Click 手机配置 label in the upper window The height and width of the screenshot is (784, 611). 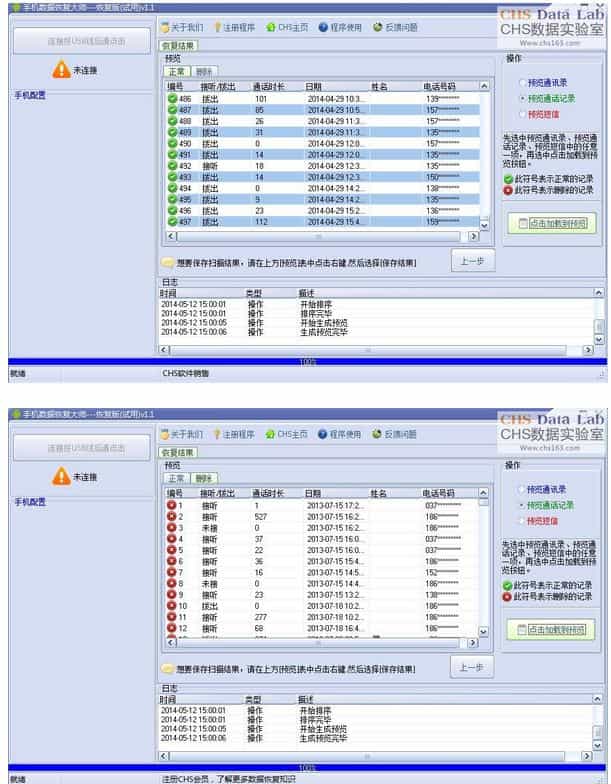click(x=30, y=95)
